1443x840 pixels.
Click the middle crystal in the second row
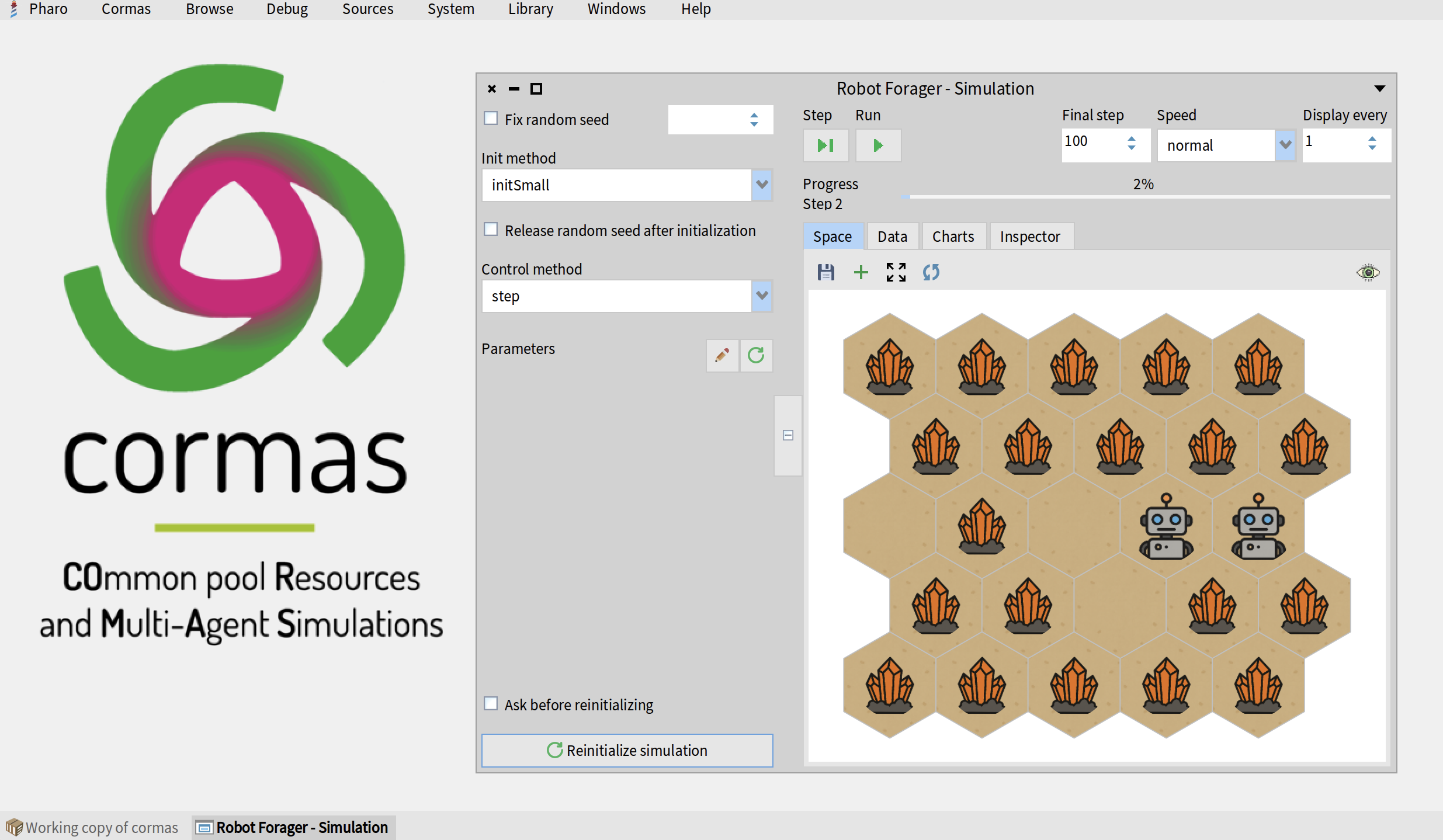click(1120, 446)
